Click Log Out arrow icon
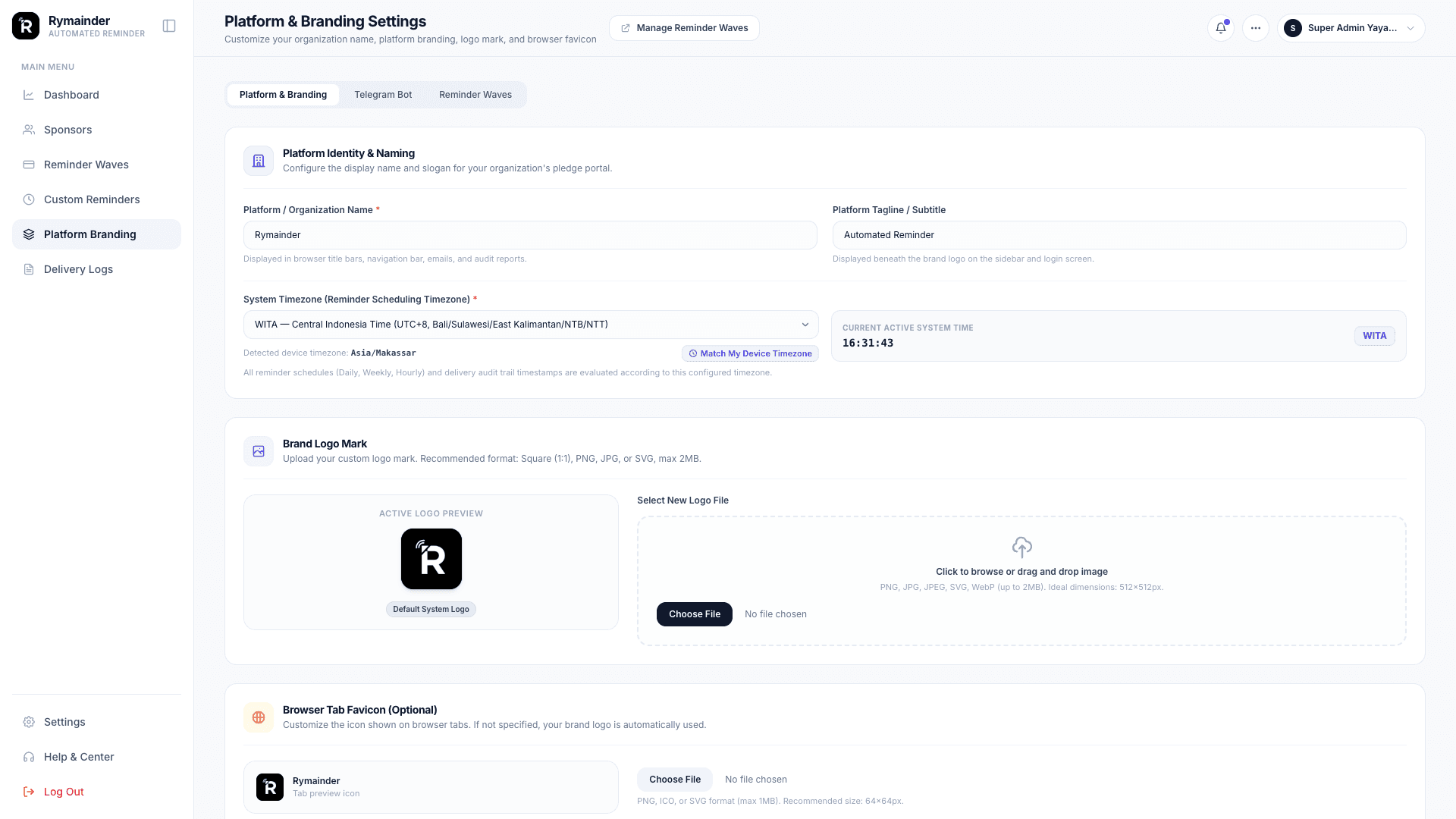 (29, 792)
